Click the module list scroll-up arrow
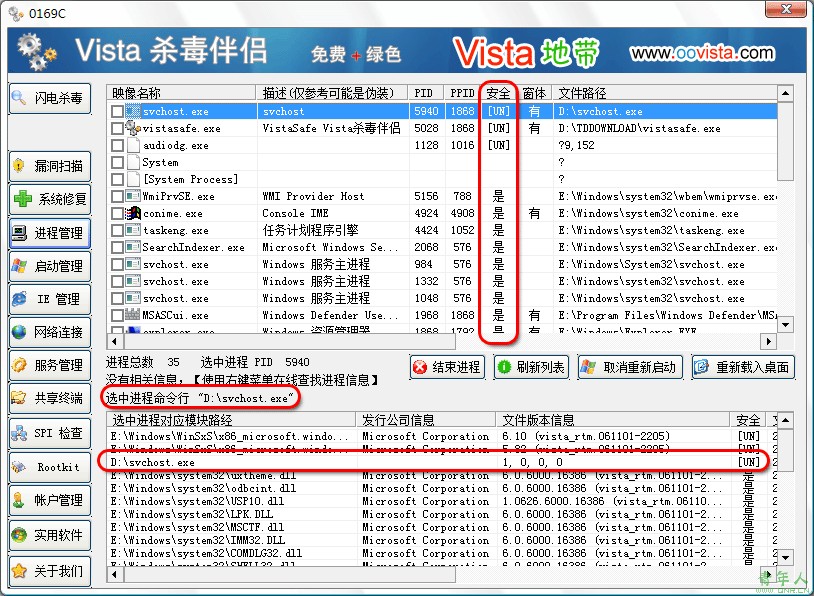Image resolution: width=814 pixels, height=596 pixels. coord(785,419)
